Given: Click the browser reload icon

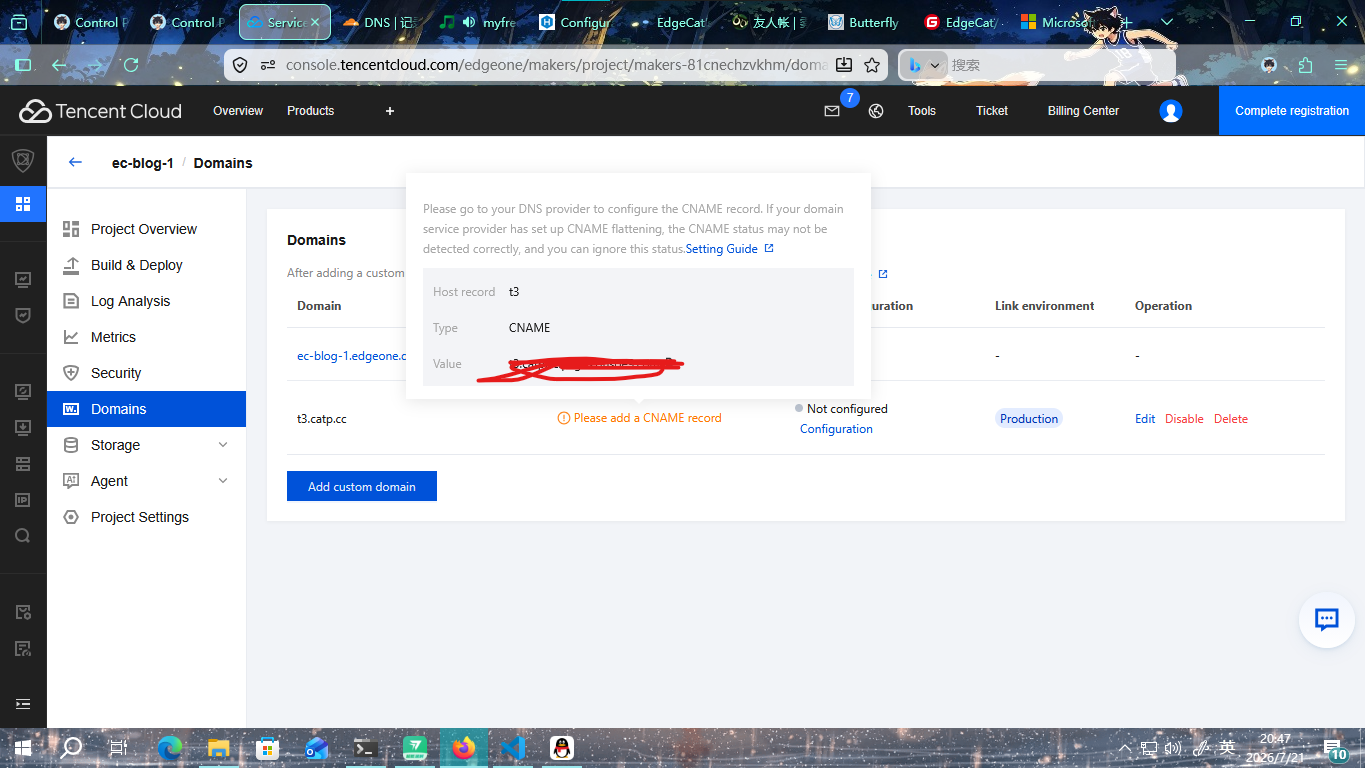Looking at the screenshot, I should [x=130, y=65].
